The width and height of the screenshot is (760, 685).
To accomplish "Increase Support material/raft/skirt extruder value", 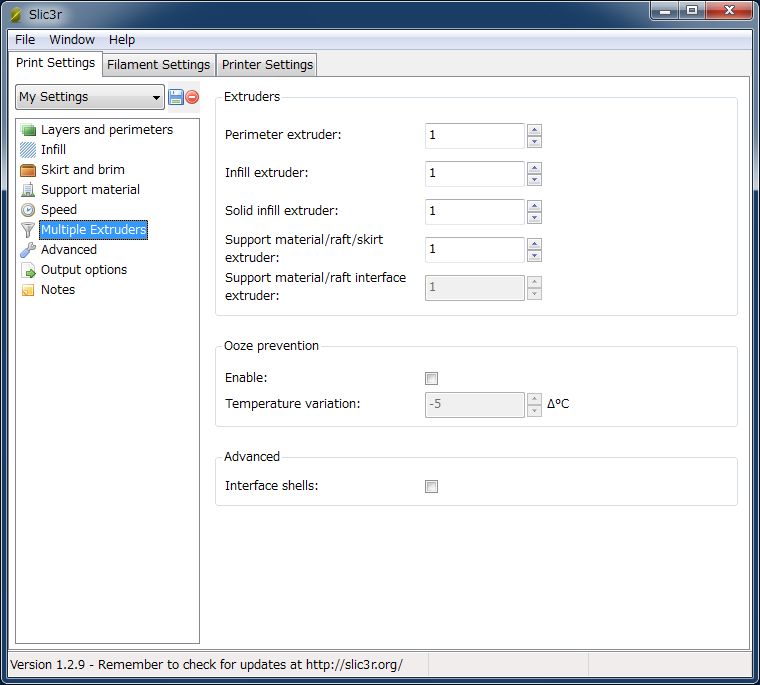I will point(534,244).
